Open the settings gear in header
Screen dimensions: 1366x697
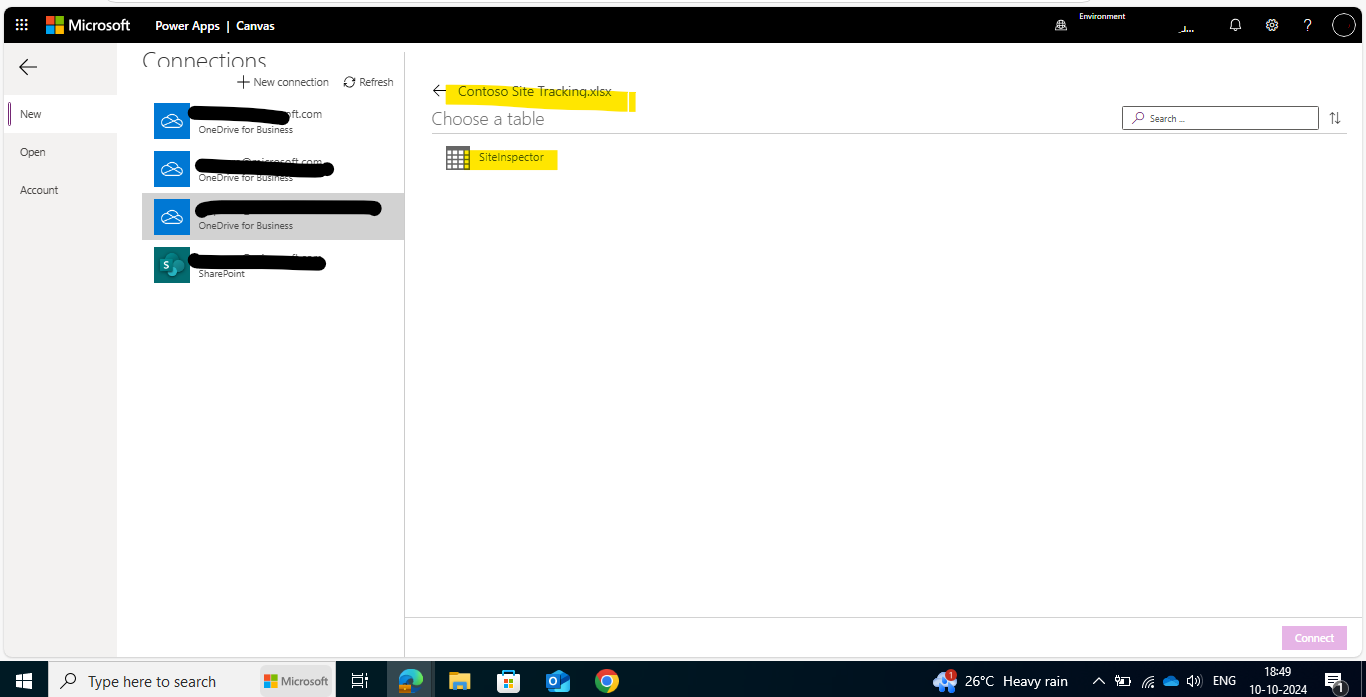tap(1272, 25)
